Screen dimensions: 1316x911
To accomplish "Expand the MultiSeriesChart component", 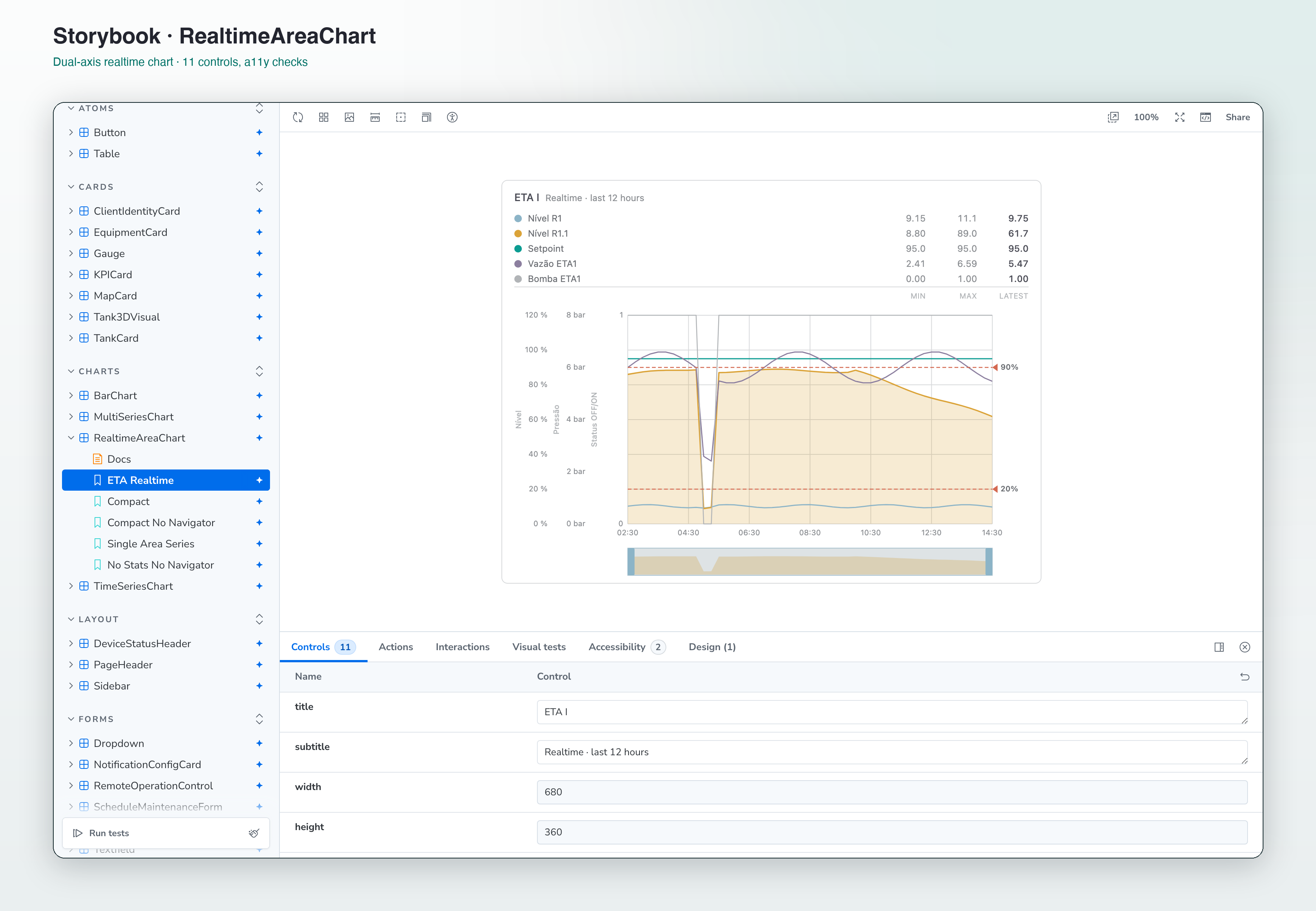I will coord(71,417).
